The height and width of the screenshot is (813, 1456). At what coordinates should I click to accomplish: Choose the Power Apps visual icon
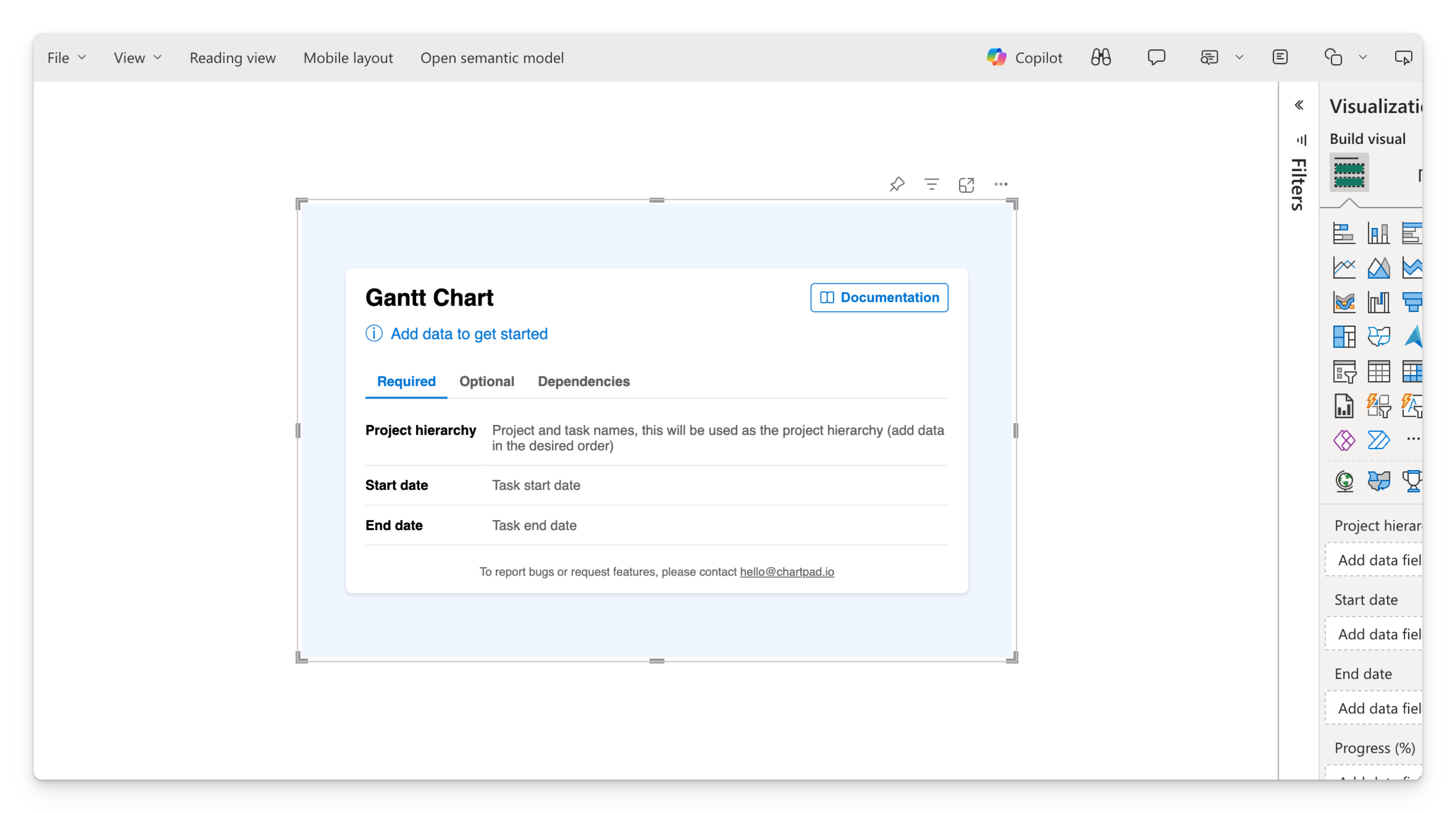[x=1343, y=440]
